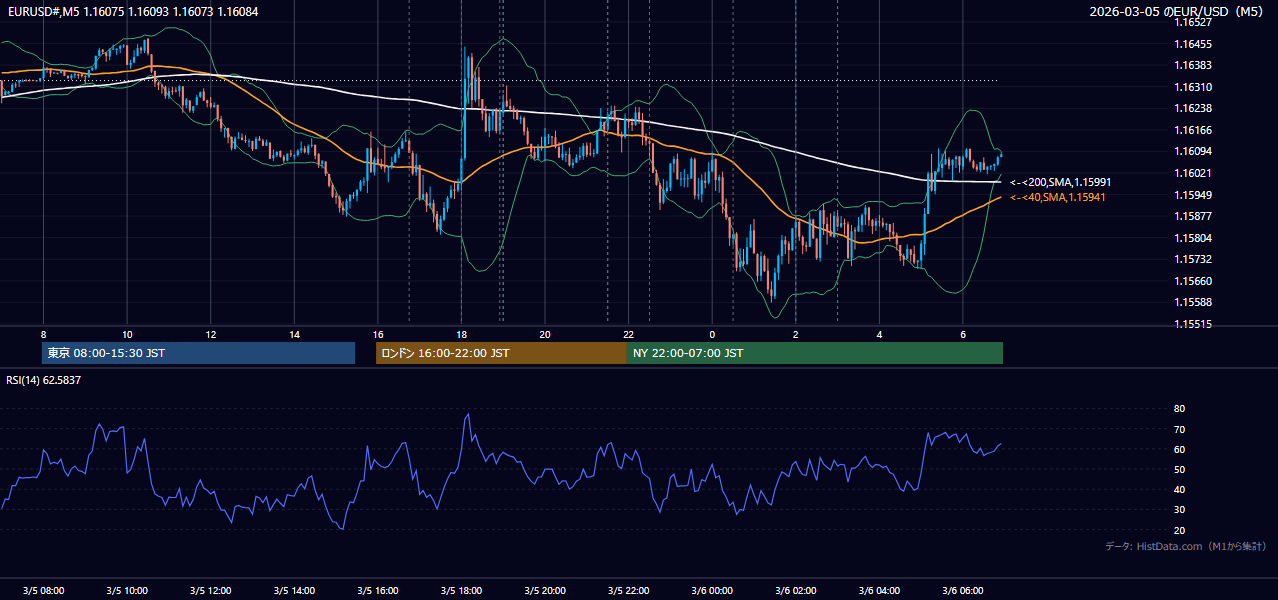
Task: Click price axis value 1.15660
Action: (x=1192, y=281)
